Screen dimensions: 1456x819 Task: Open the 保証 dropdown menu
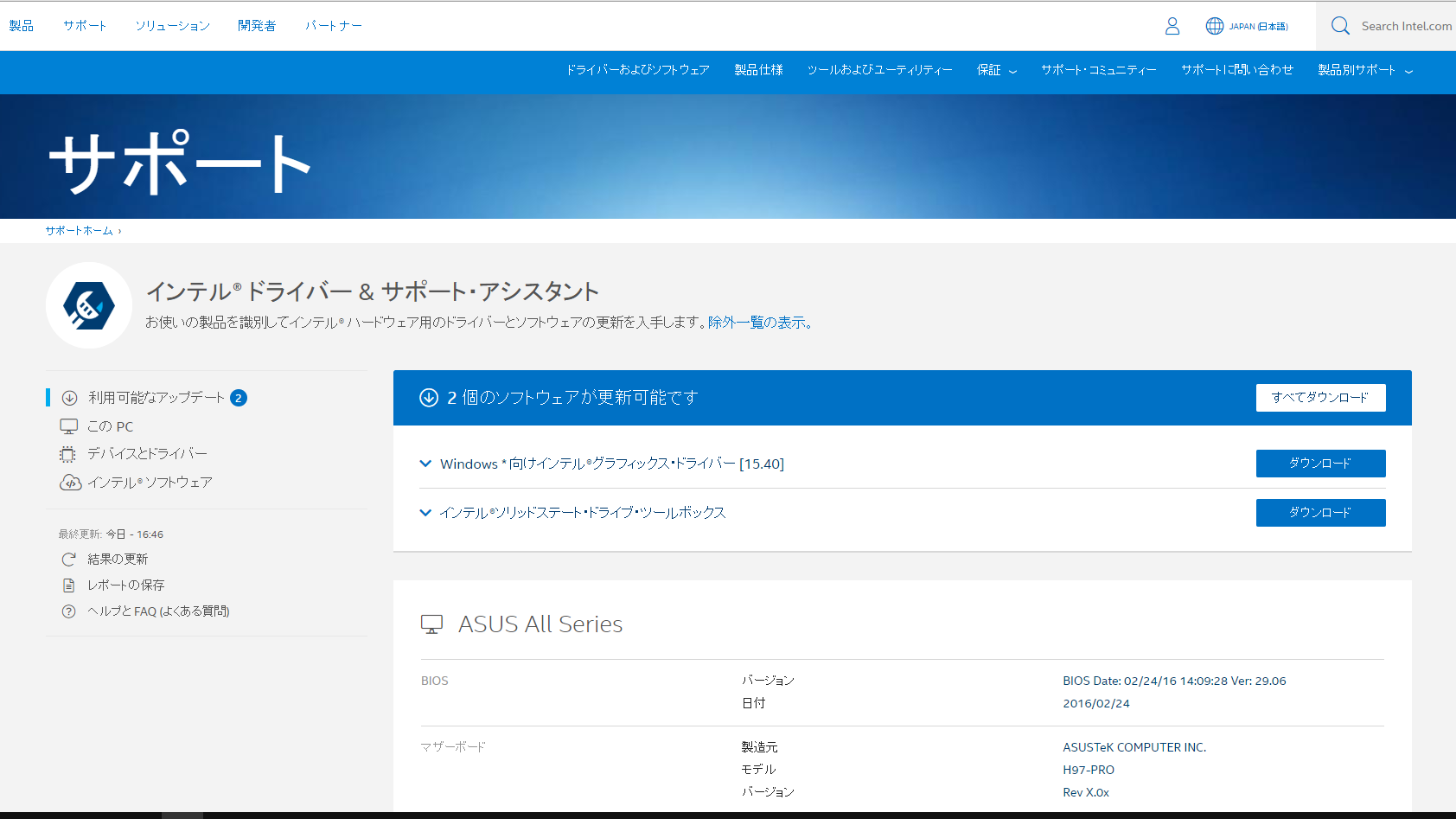coord(997,70)
